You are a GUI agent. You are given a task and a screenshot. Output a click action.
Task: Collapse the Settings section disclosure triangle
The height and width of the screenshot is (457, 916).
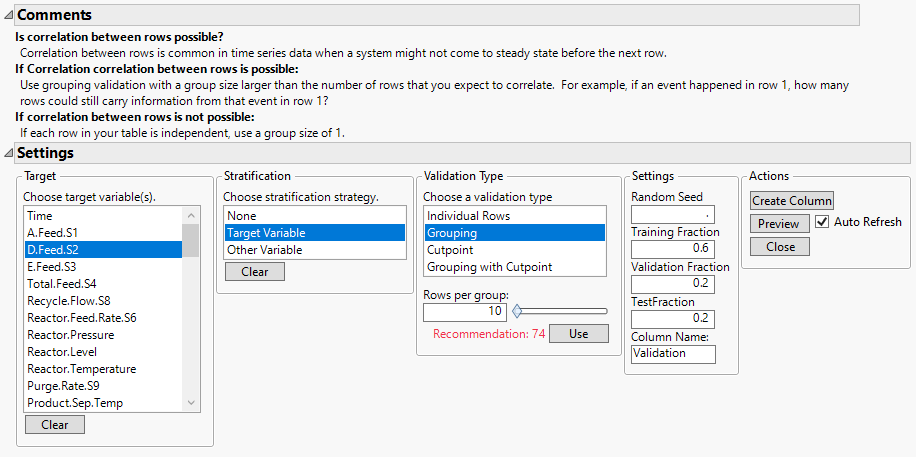point(9,153)
